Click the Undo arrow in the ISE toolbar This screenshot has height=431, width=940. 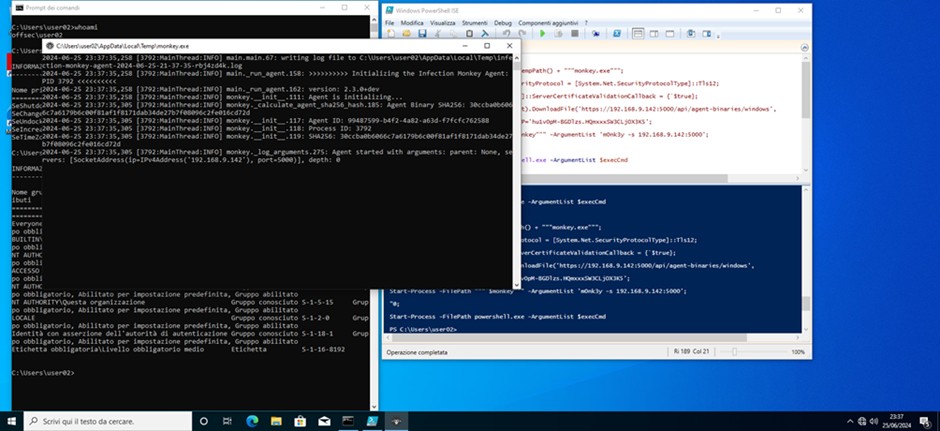[x=507, y=33]
